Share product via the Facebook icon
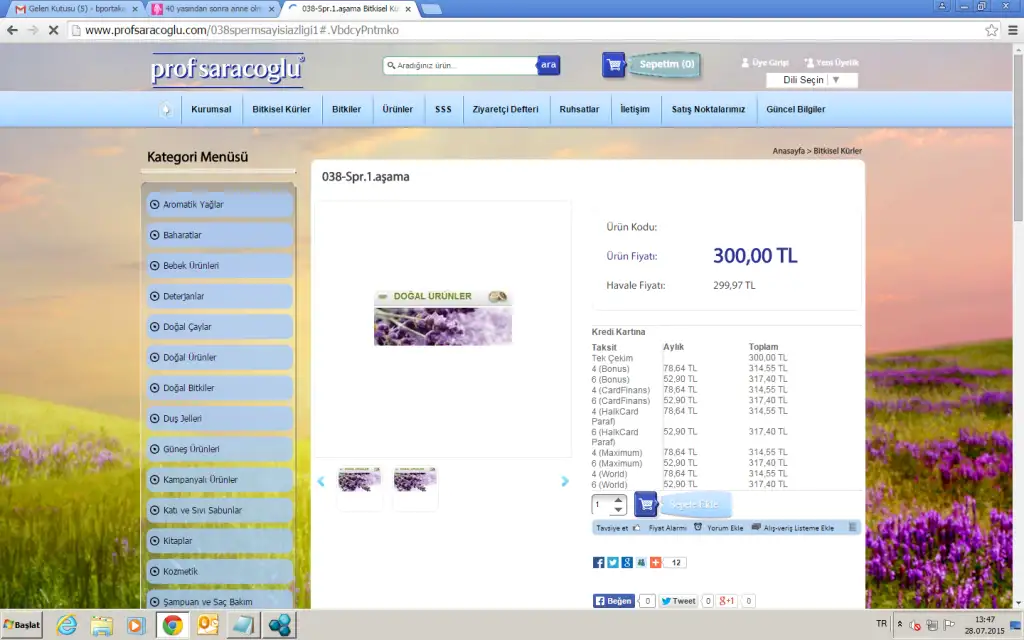Image resolution: width=1024 pixels, height=640 pixels. pyautogui.click(x=599, y=563)
